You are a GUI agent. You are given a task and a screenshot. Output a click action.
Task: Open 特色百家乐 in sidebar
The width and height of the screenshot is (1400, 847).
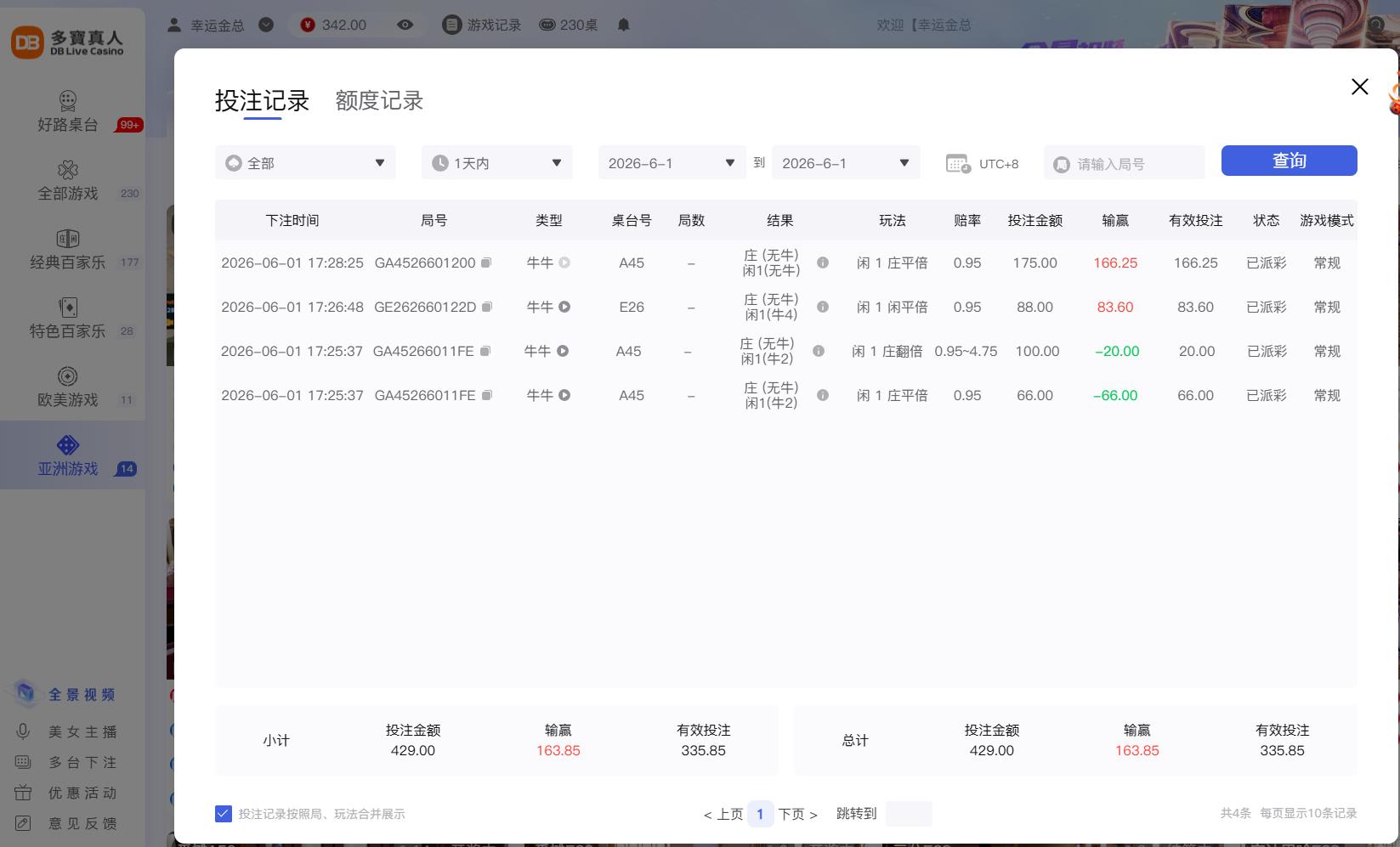click(68, 319)
